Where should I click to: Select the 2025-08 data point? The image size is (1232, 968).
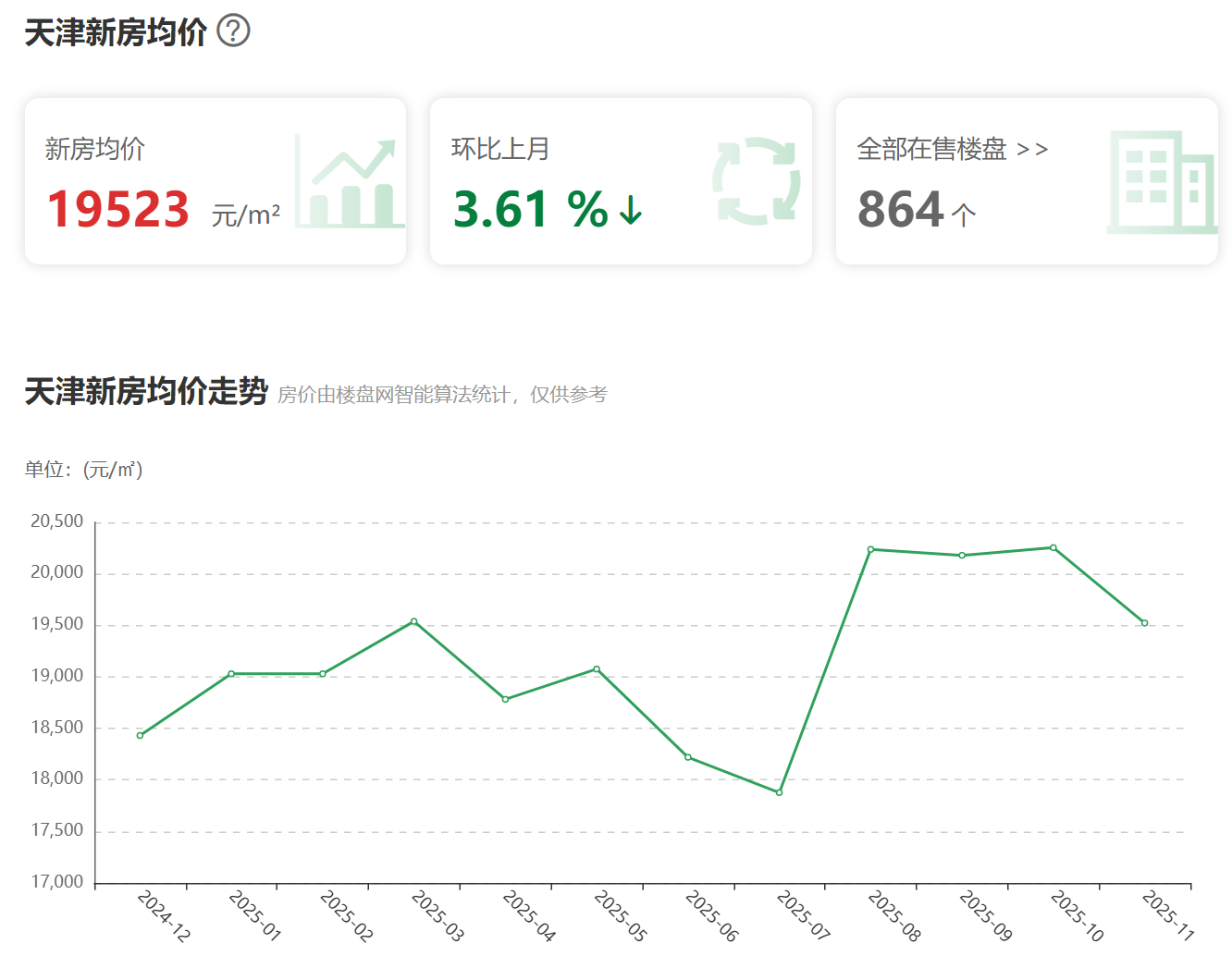point(870,549)
